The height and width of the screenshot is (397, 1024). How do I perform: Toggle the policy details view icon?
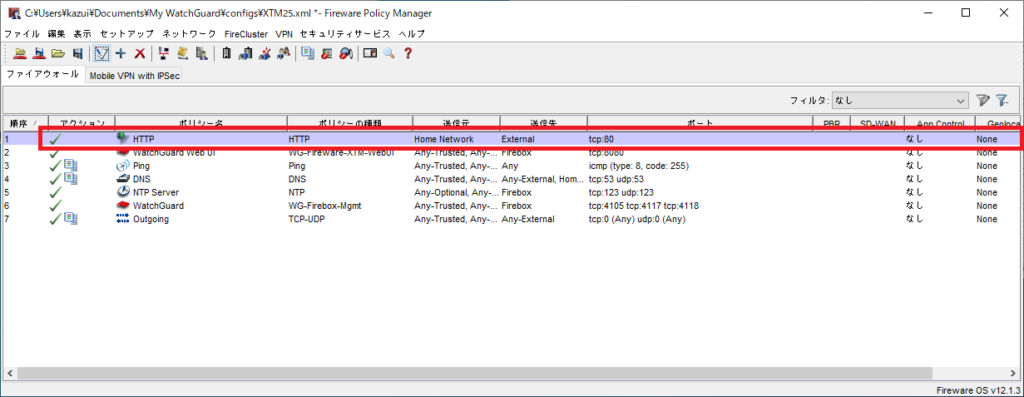coord(101,54)
